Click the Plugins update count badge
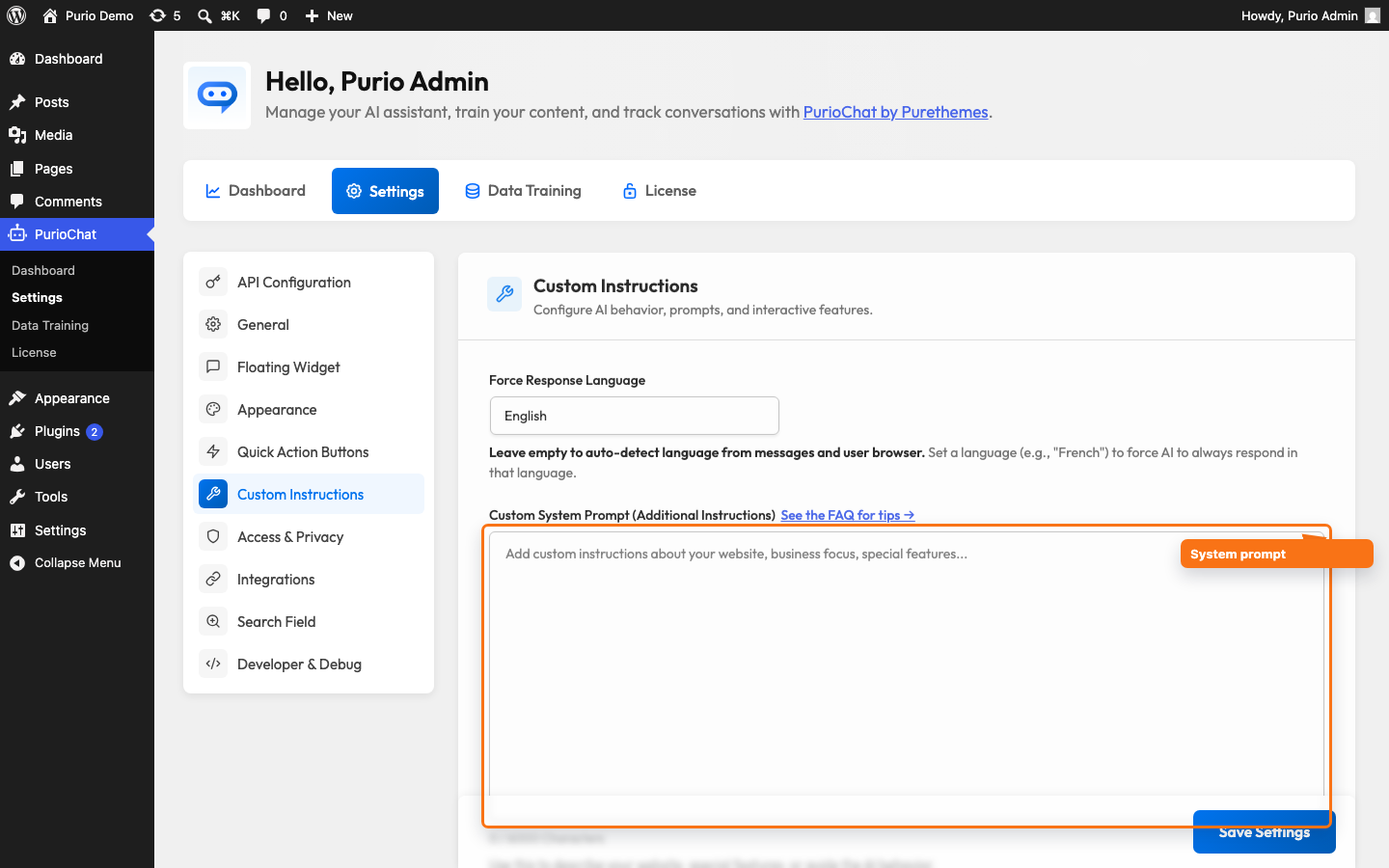Screen dimensions: 1389x868 click(x=94, y=432)
